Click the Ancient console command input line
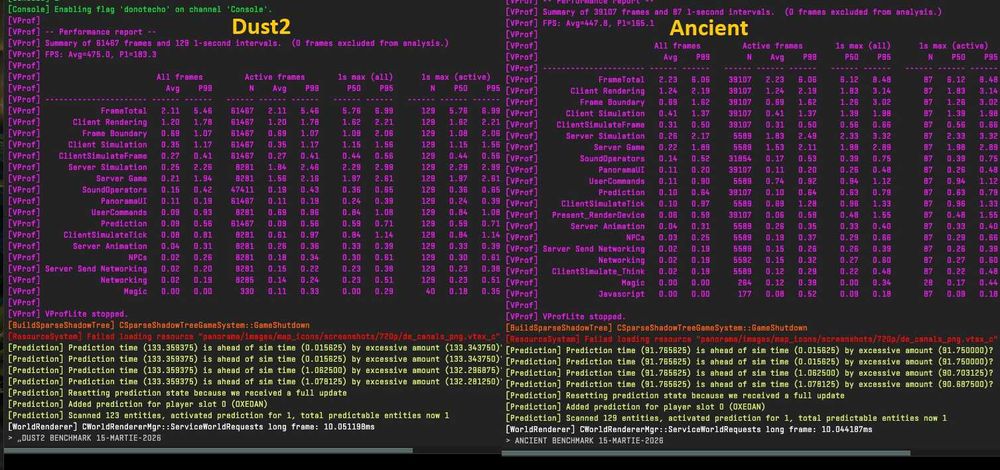 click(x=751, y=441)
